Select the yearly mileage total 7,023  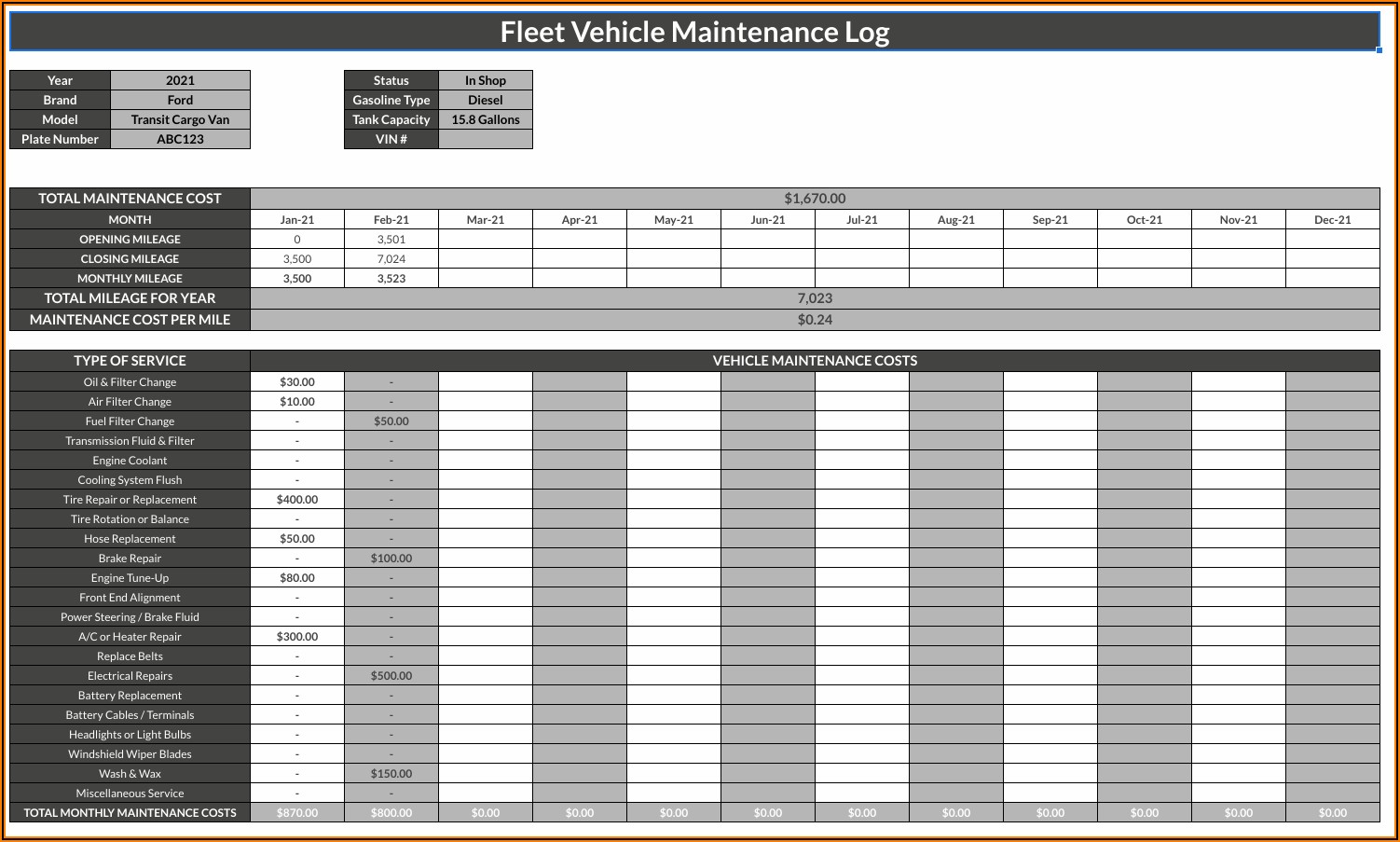[815, 298]
